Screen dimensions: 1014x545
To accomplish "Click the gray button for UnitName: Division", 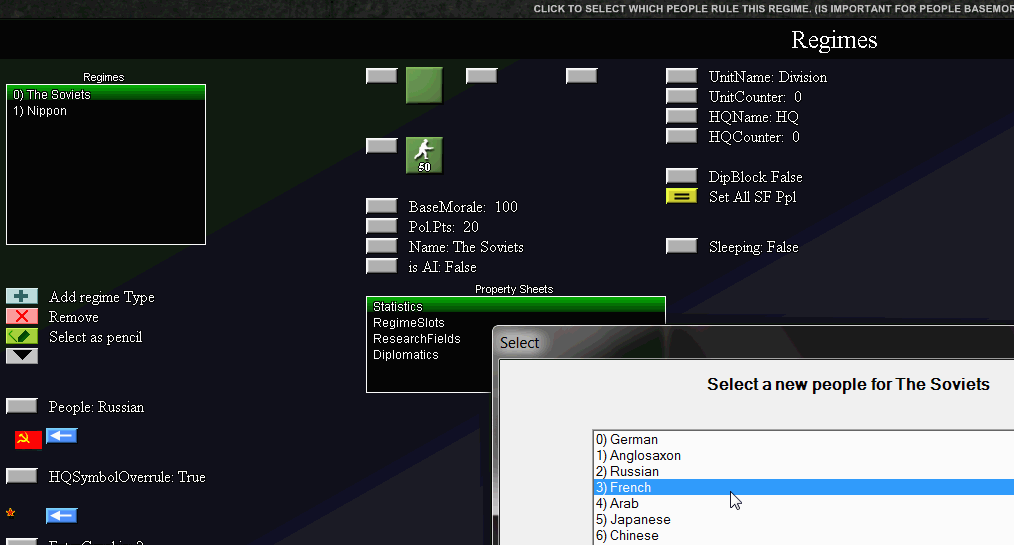I will coord(682,76).
